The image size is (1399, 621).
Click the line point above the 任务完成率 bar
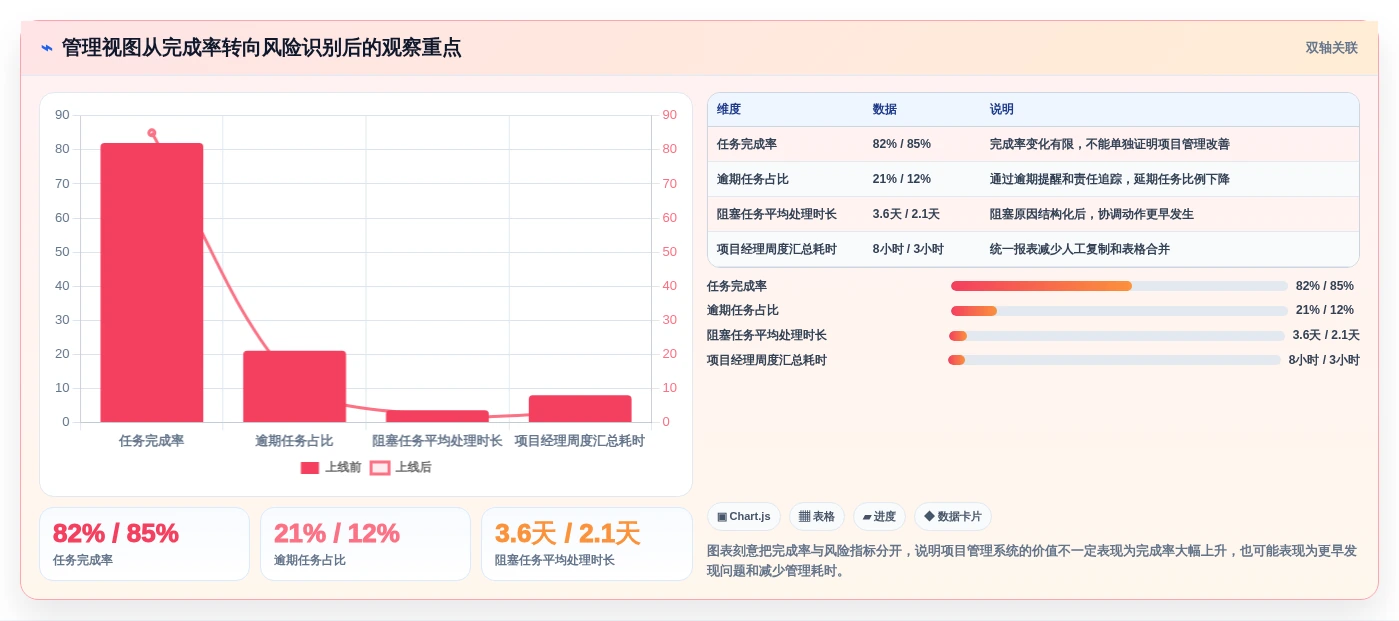pyautogui.click(x=152, y=133)
